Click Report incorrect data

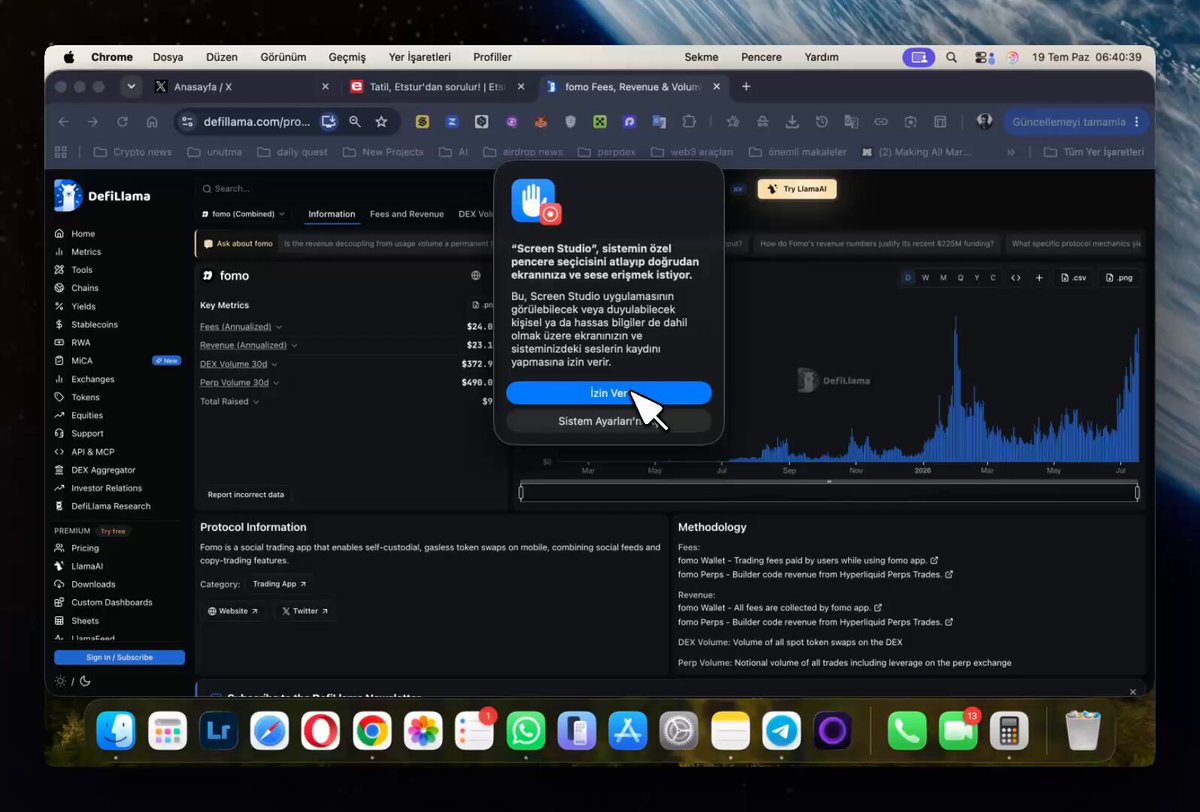click(246, 495)
